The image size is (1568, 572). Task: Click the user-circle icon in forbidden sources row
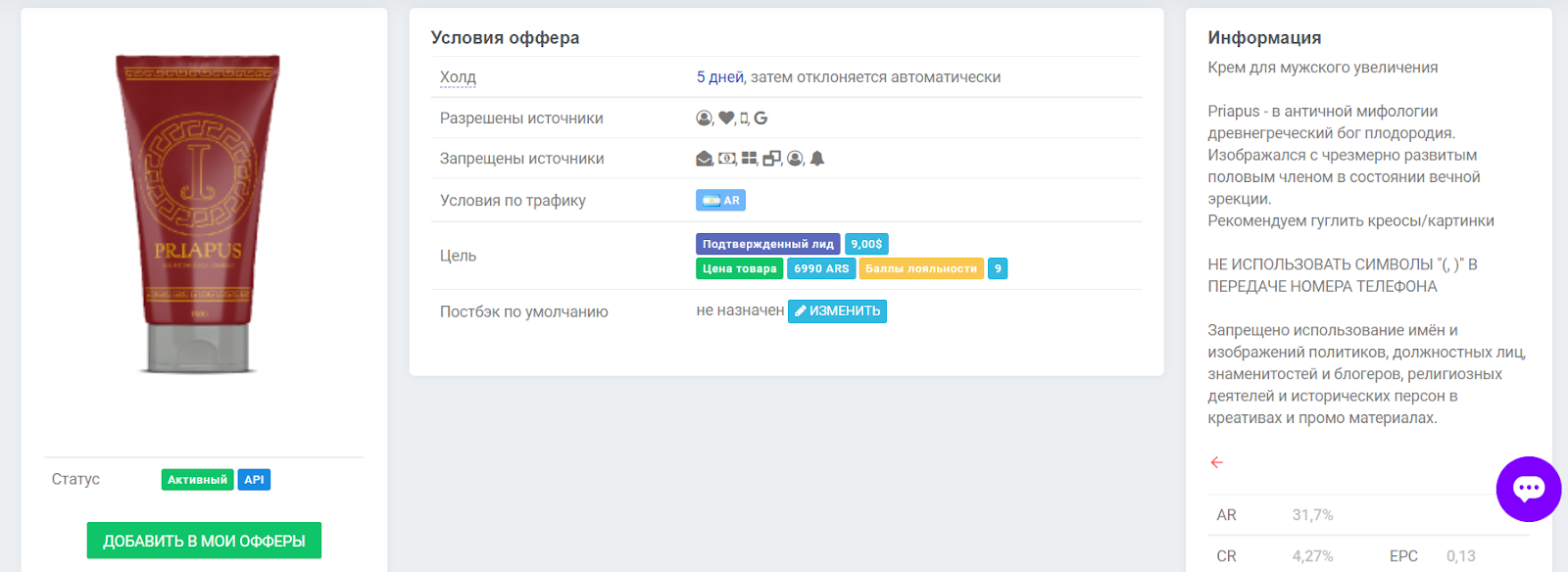coord(795,159)
